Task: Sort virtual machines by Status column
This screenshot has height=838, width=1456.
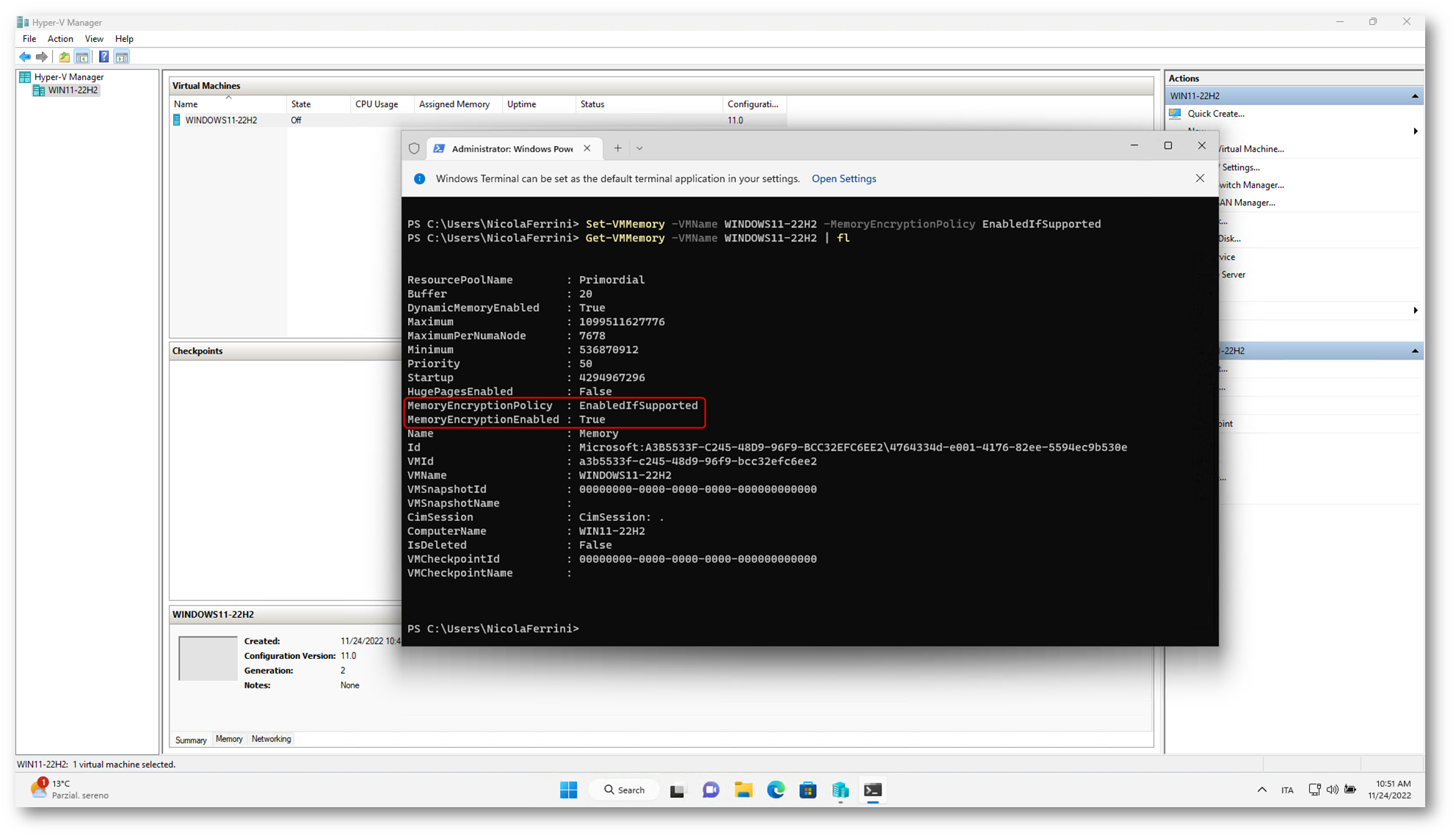Action: tap(649, 104)
